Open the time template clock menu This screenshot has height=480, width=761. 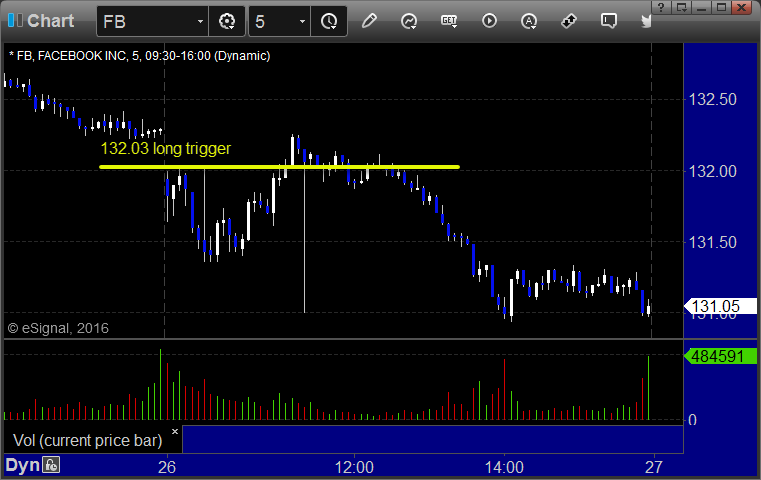tap(329, 21)
